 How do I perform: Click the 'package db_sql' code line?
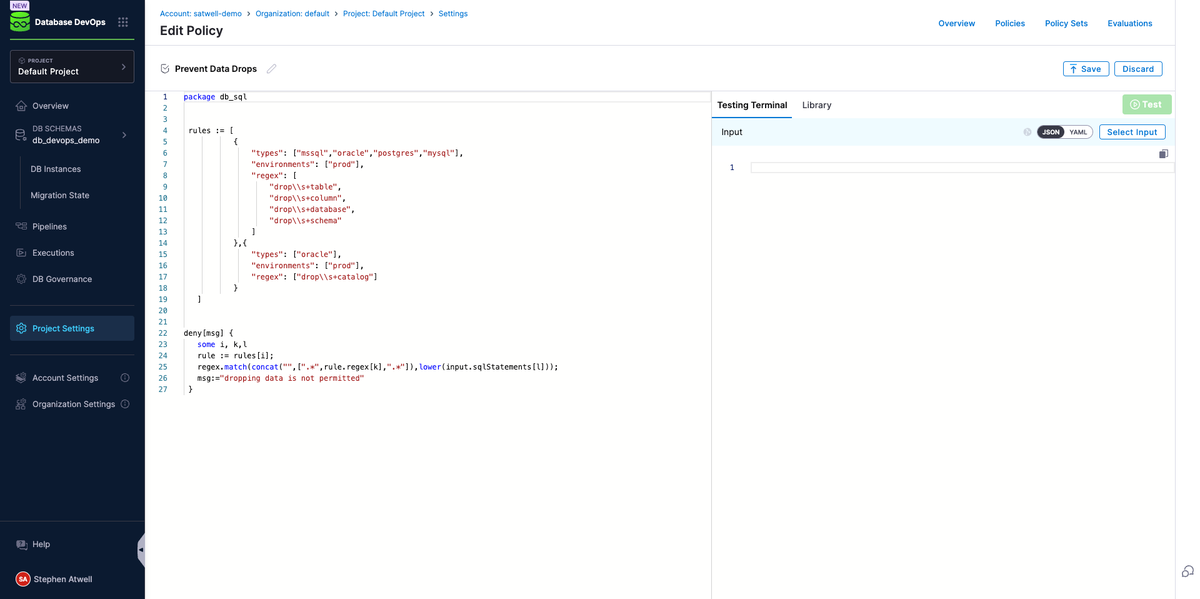tap(215, 97)
